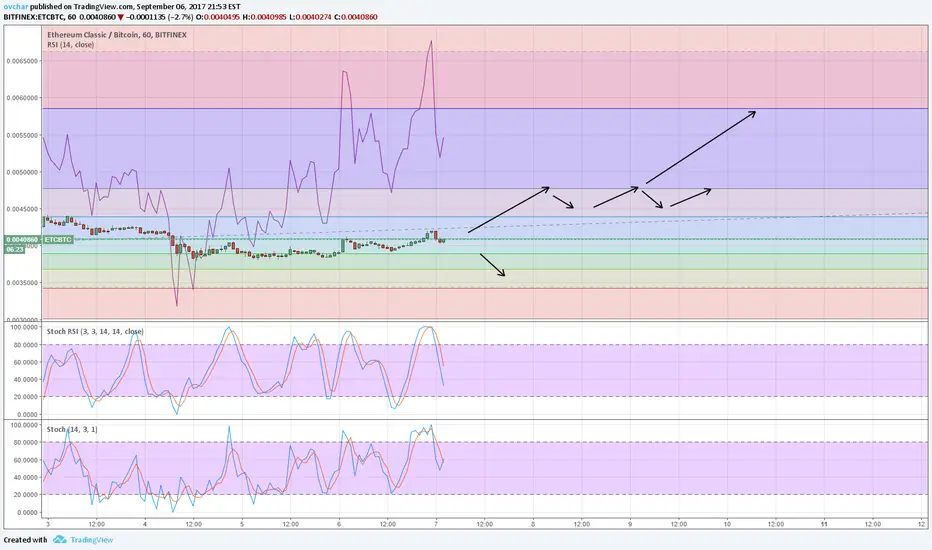Click day 8 on the time axis
This screenshot has height=550, width=932.
click(533, 524)
